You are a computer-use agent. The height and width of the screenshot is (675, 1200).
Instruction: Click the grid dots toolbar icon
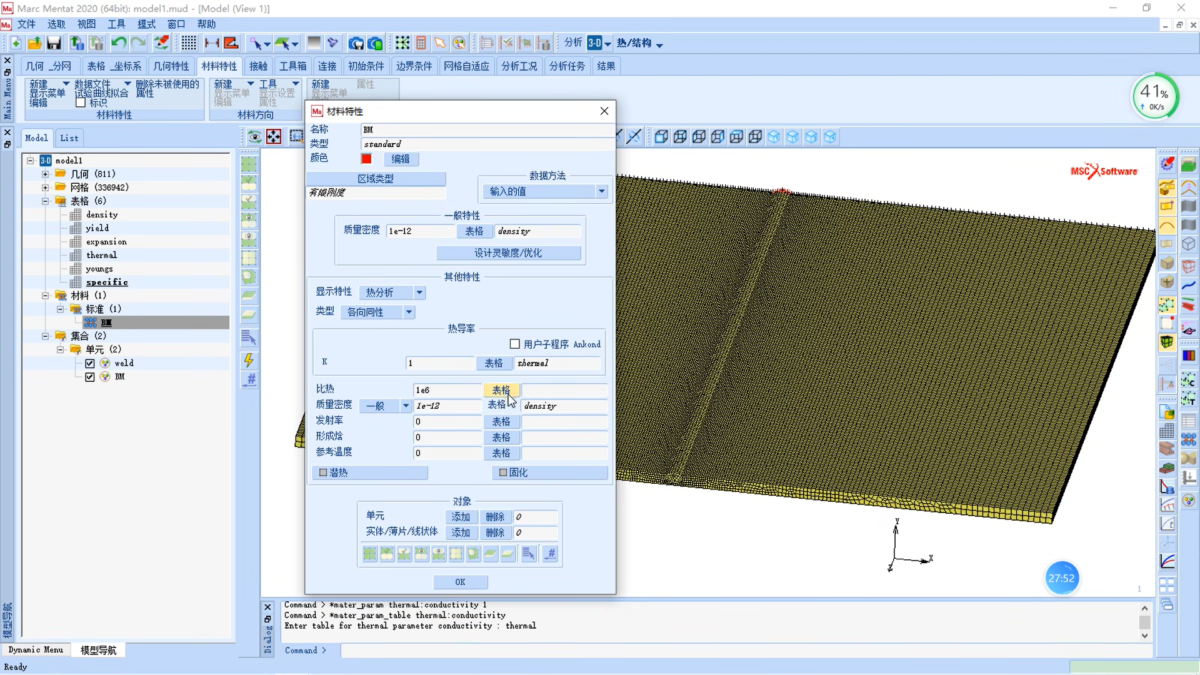pyautogui.click(x=188, y=43)
